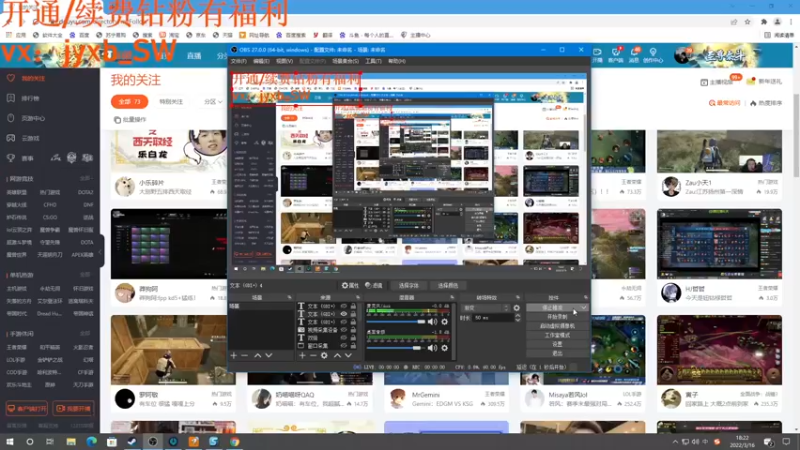This screenshot has height=450, width=800.
Task: Open the transition type dropdown in OBS
Action: click(485, 308)
